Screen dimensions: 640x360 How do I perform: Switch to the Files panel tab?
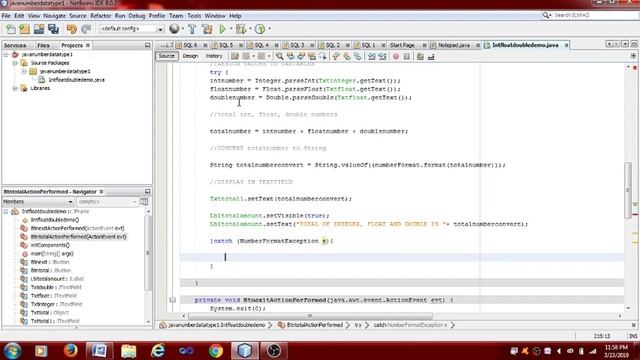click(x=43, y=45)
